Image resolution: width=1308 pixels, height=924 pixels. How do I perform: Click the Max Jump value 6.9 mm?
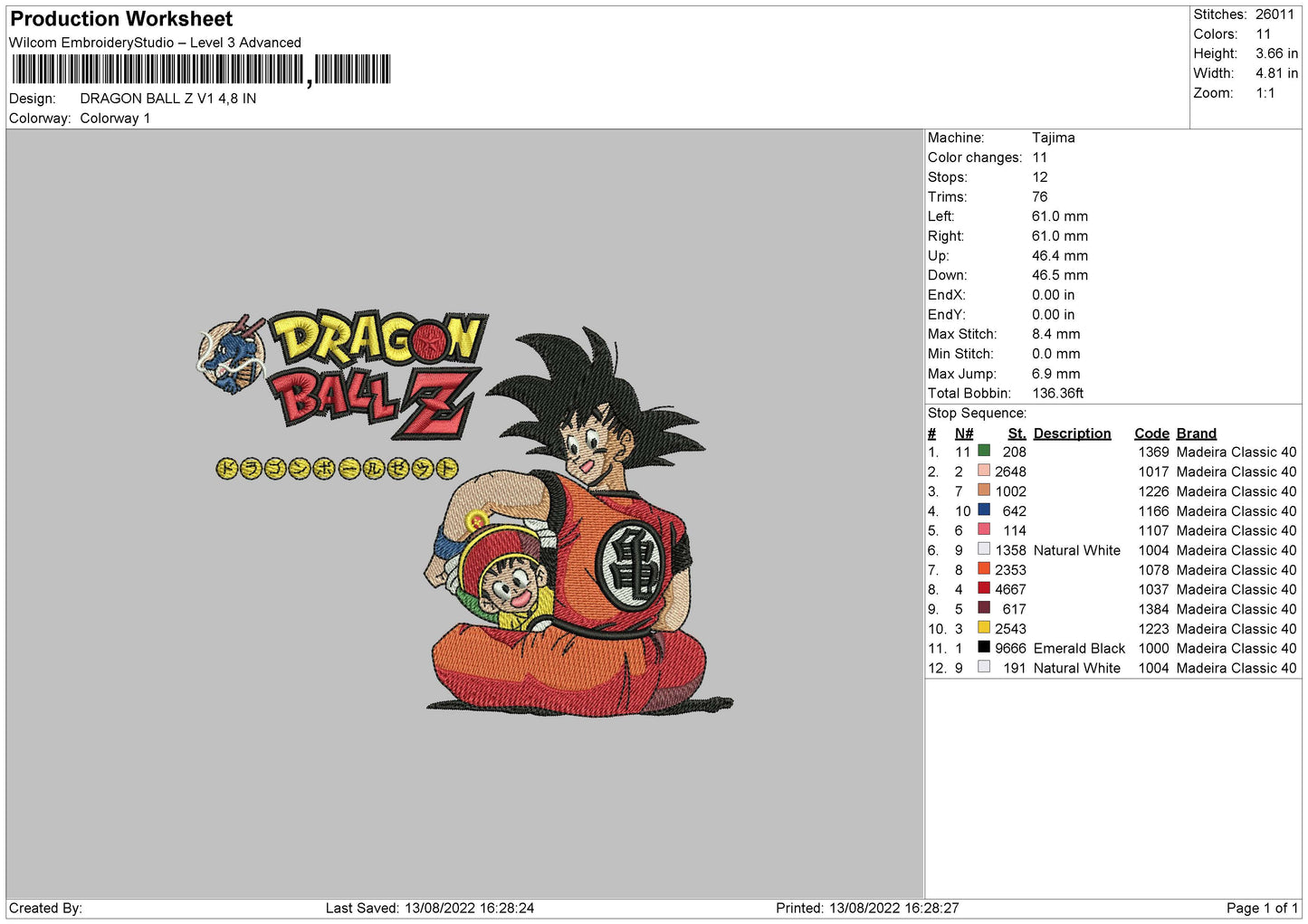point(1056,373)
